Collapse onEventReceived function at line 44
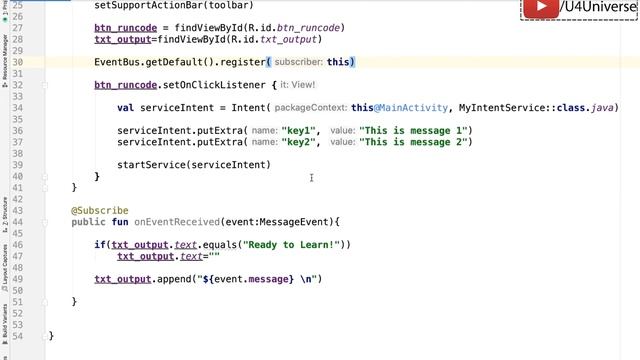This screenshot has width=640, height=360. coord(44,222)
